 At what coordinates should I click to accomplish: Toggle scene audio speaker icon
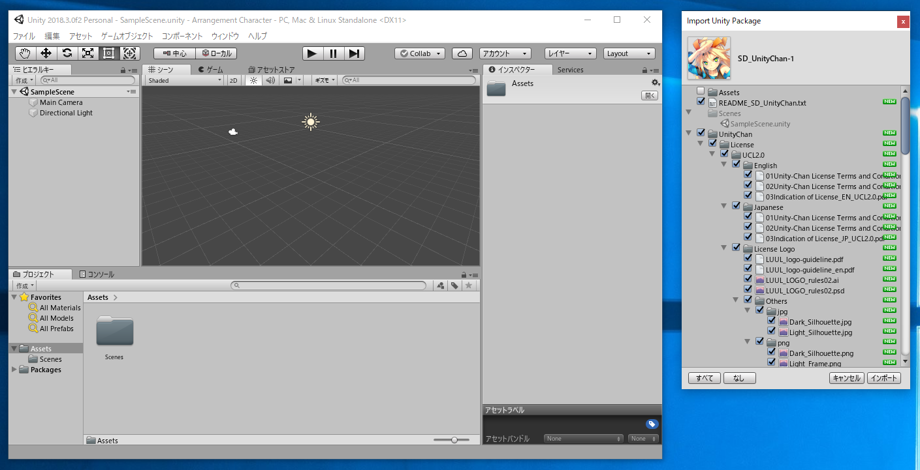(269, 80)
